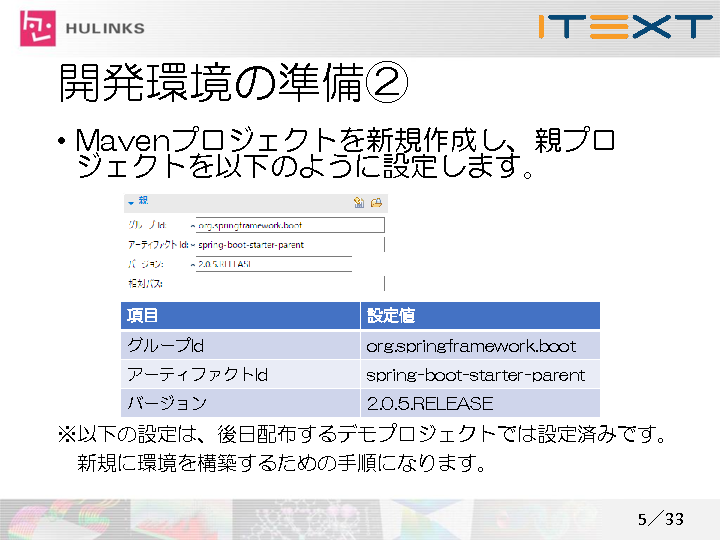Image resolution: width=720 pixels, height=540 pixels.
Task: Click the open parent POM folder icon
Action: (376, 202)
